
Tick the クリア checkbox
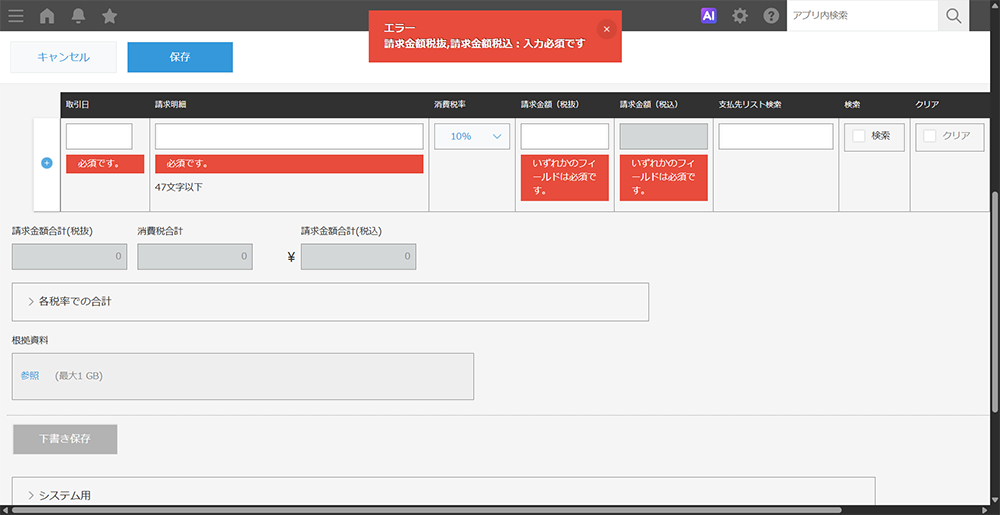[930, 136]
